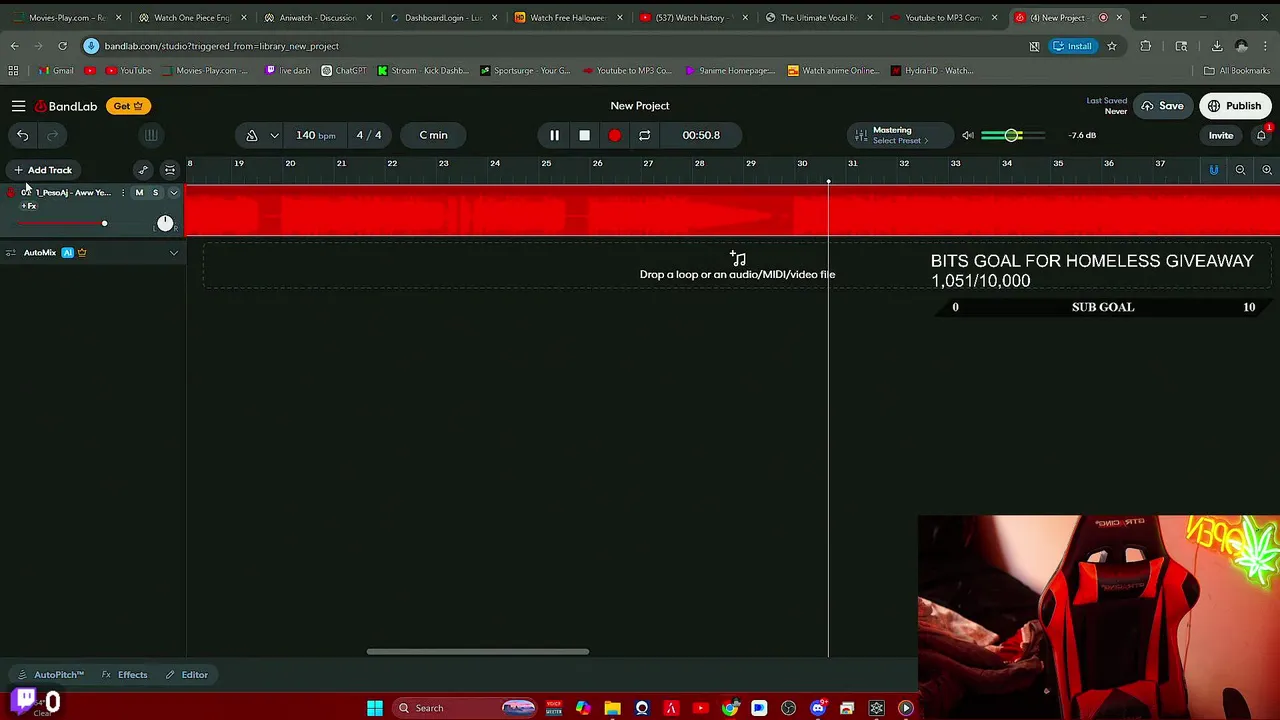Edit the 140 bpm tempo field
Screen dimensions: 1280x720
[315, 135]
